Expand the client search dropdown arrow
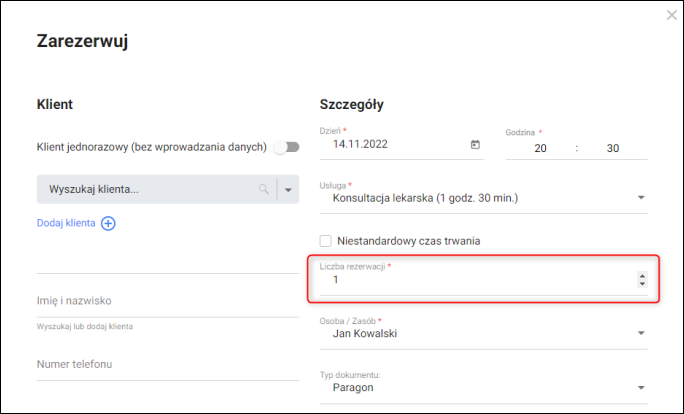Viewport: 684px width, 414px height. [289, 189]
